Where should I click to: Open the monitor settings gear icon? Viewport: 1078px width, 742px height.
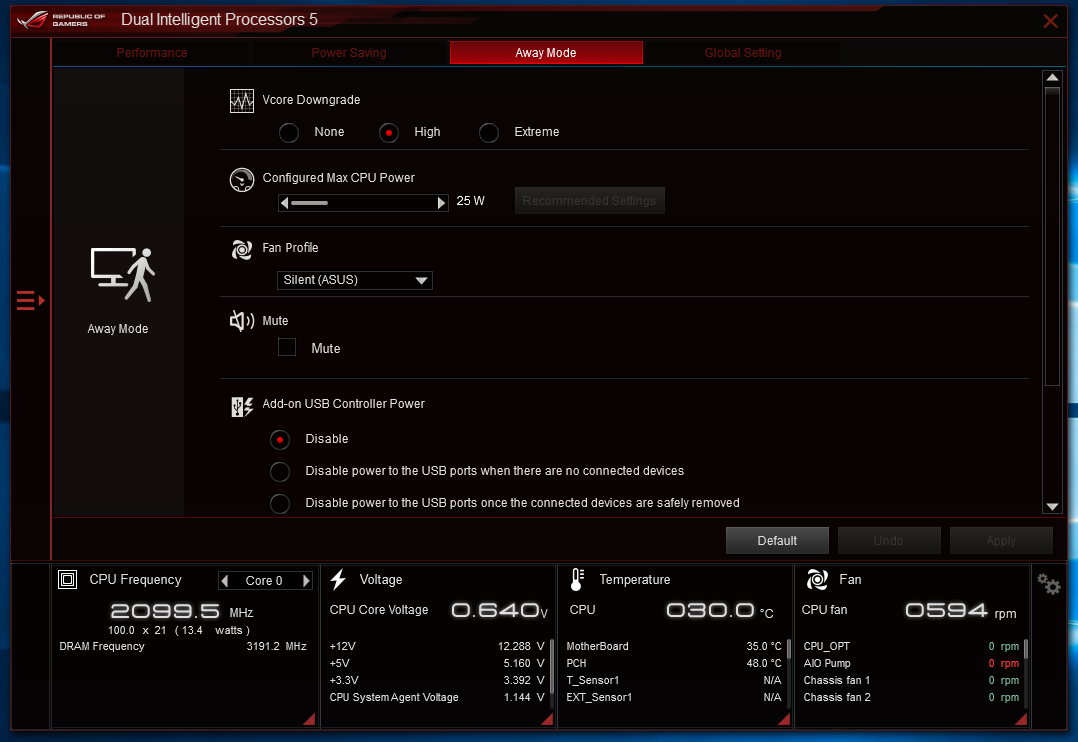(x=1048, y=585)
